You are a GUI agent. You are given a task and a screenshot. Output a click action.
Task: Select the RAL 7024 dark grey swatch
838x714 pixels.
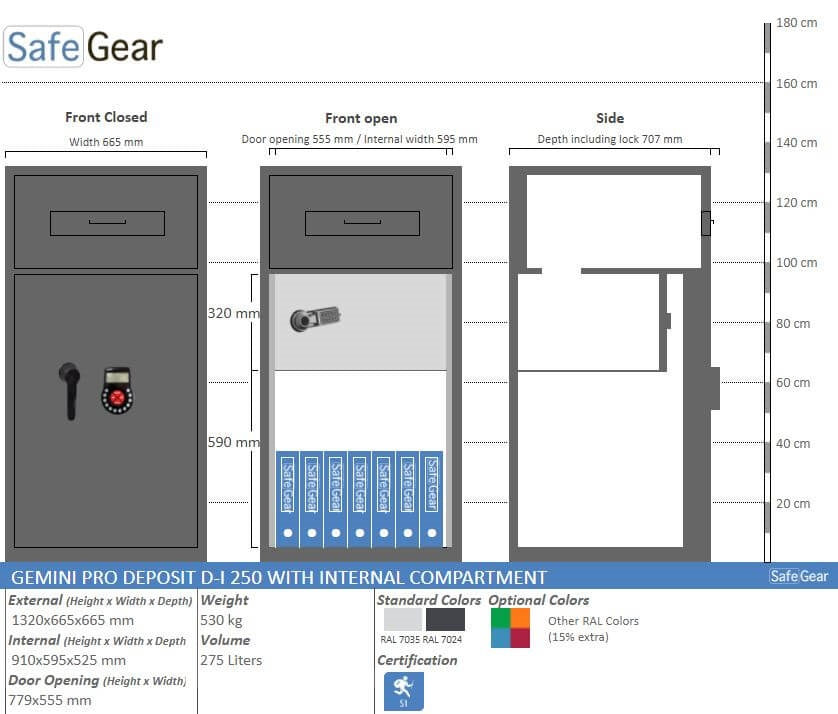[x=445, y=619]
